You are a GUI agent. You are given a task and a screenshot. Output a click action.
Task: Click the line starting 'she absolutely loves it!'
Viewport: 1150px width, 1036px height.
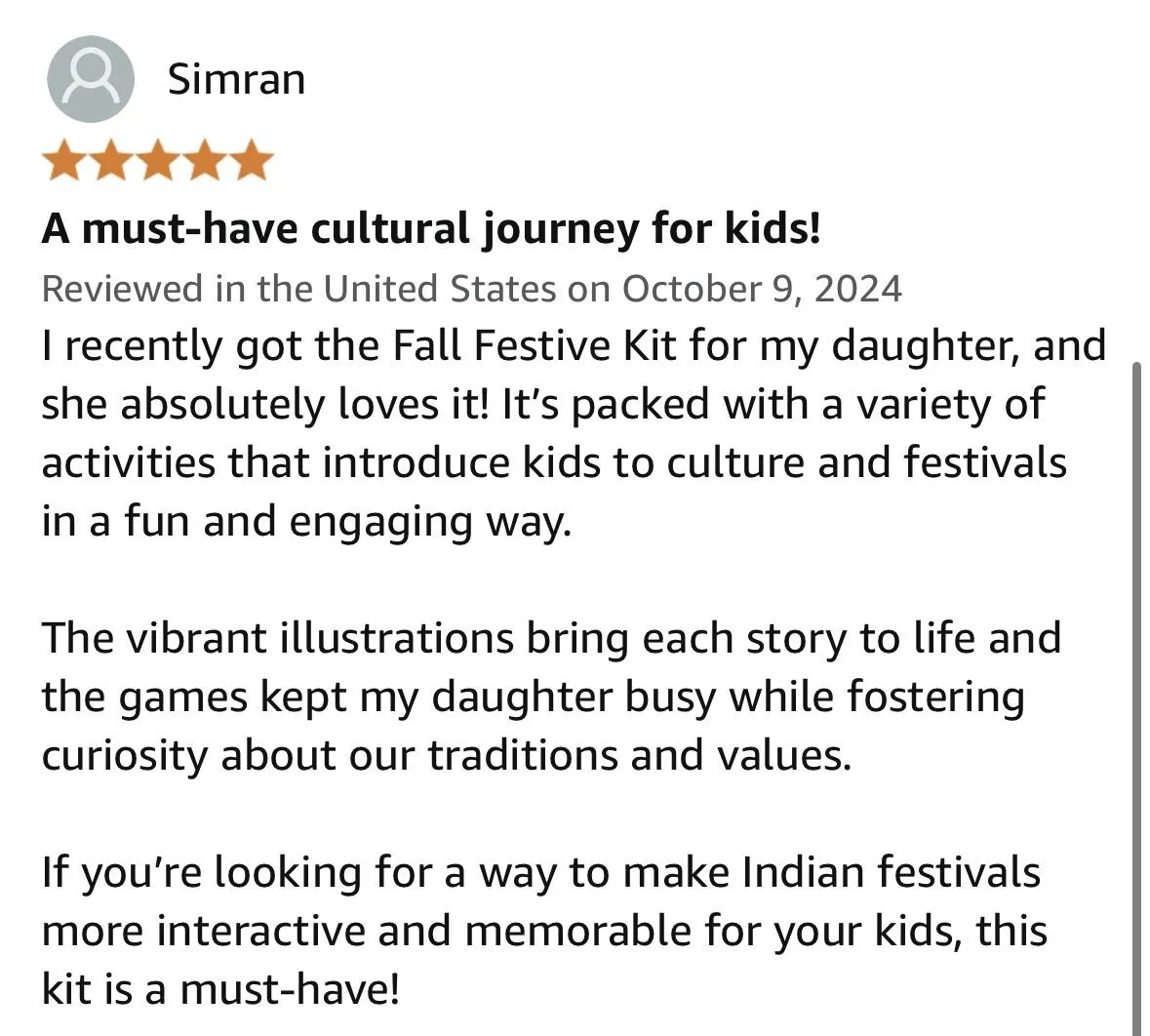[542, 405]
